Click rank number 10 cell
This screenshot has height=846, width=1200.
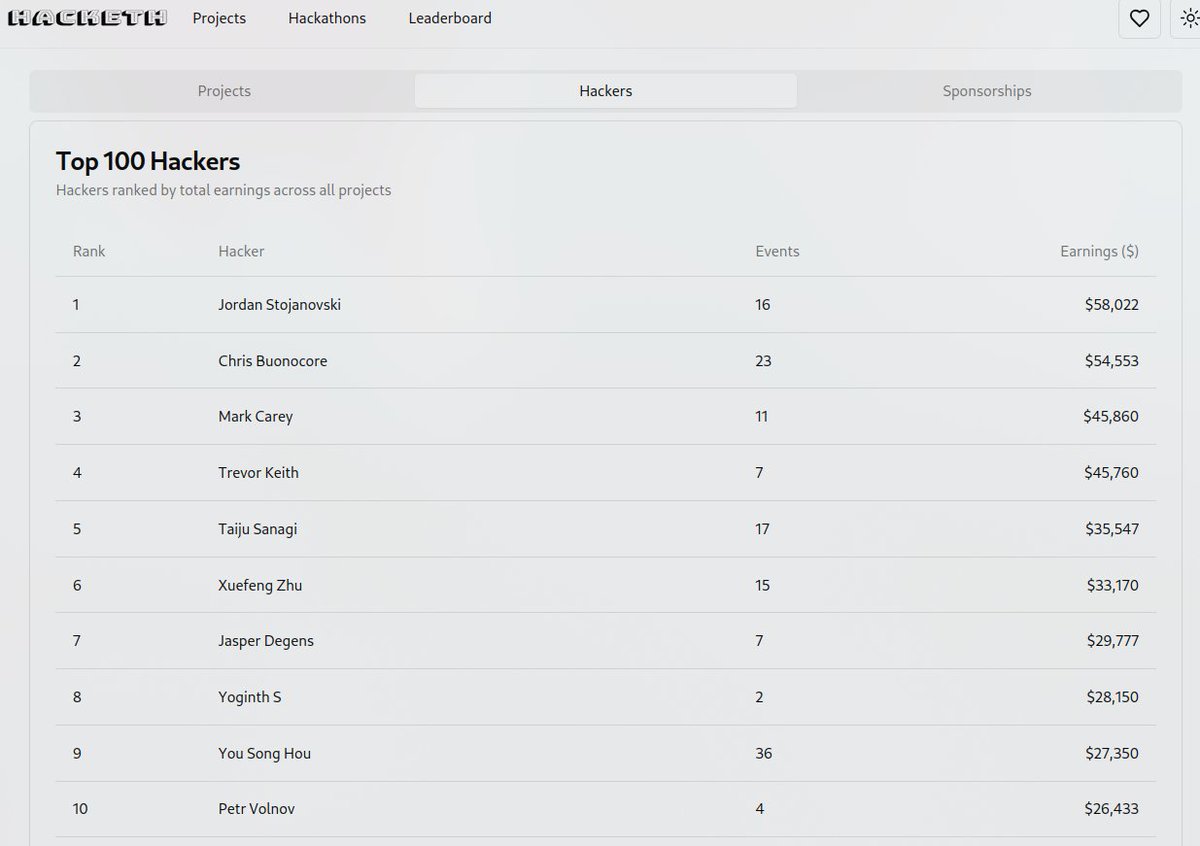(x=80, y=809)
